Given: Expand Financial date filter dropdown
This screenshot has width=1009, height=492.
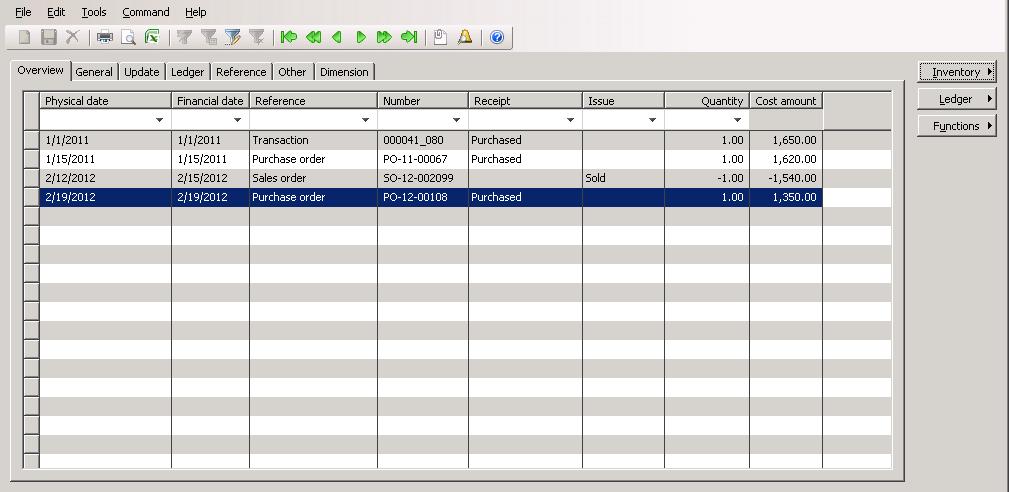Looking at the screenshot, I should (x=237, y=120).
